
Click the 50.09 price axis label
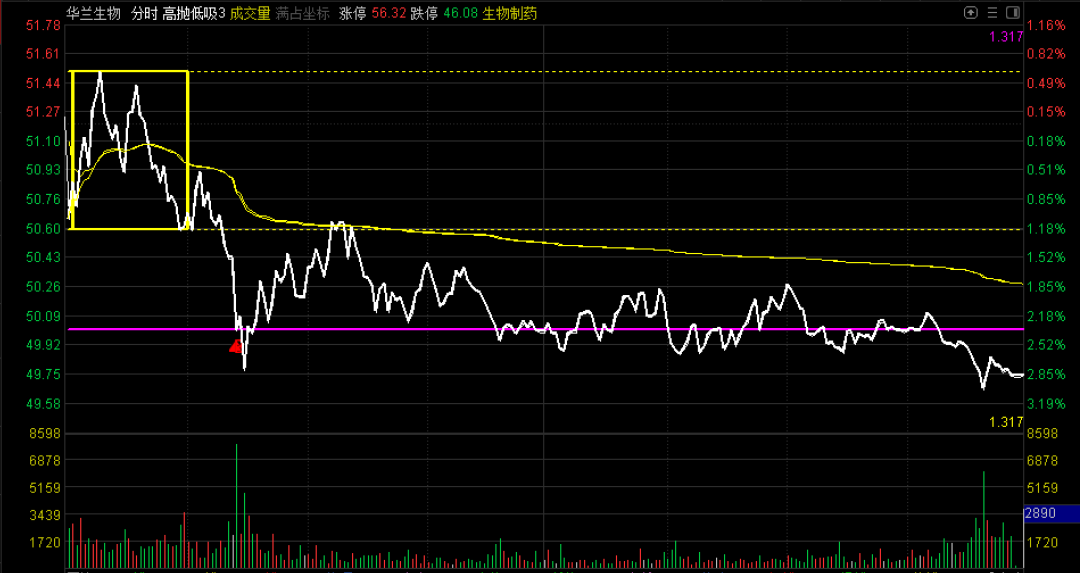43,316
